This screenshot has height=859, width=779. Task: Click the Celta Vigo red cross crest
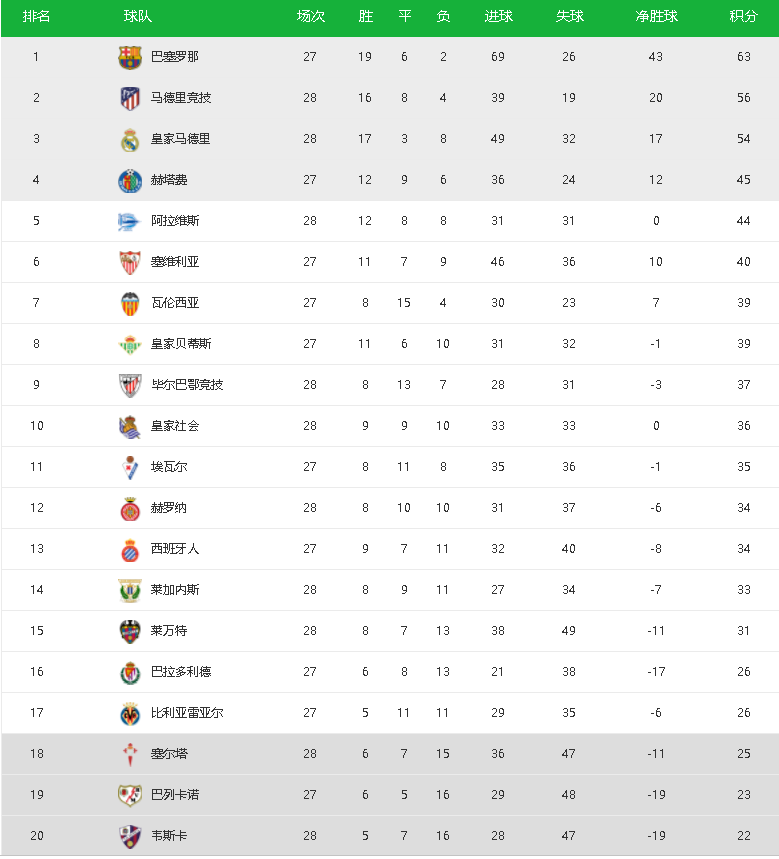click(x=130, y=754)
